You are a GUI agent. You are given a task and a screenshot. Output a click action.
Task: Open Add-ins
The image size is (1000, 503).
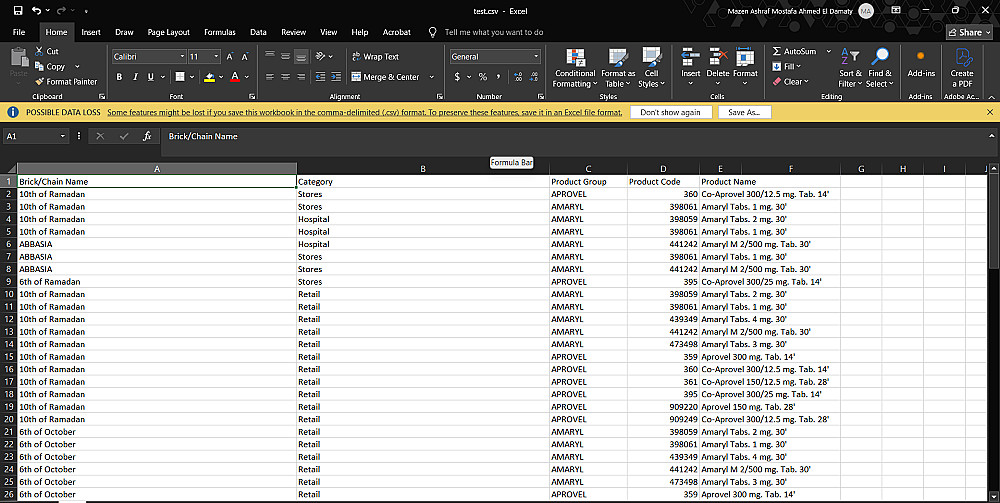[x=921, y=64]
